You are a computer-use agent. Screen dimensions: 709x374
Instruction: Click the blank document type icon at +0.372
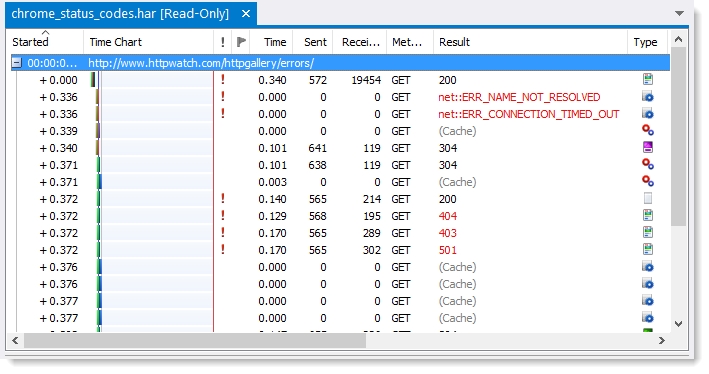[x=648, y=199]
